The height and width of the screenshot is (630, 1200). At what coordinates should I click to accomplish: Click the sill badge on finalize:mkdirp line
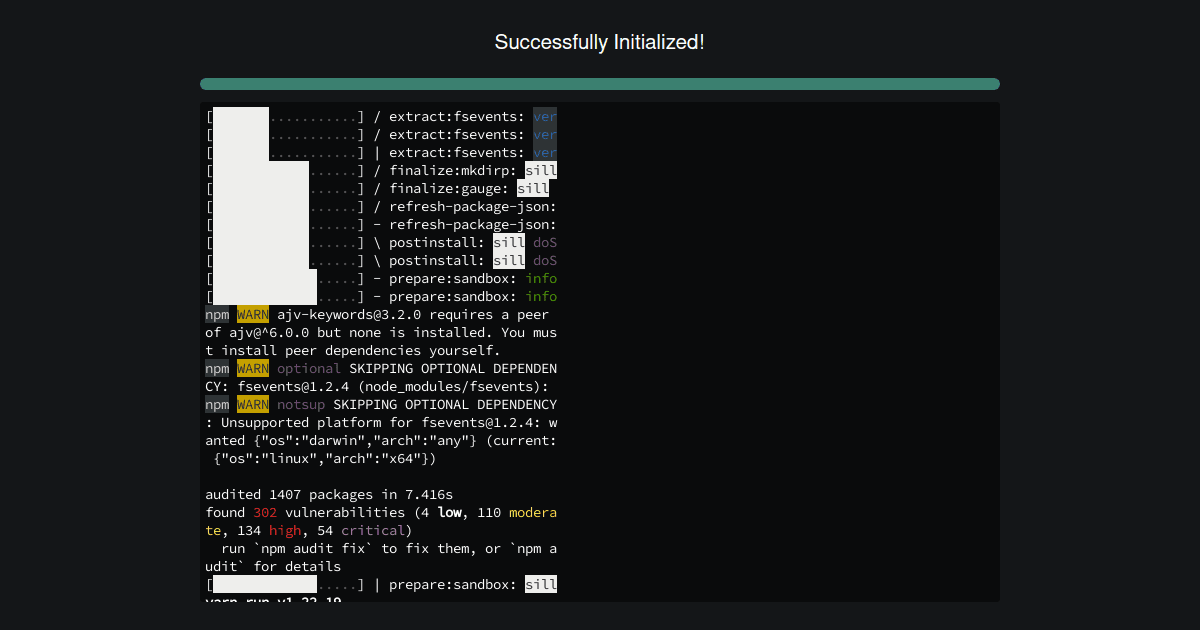click(541, 170)
